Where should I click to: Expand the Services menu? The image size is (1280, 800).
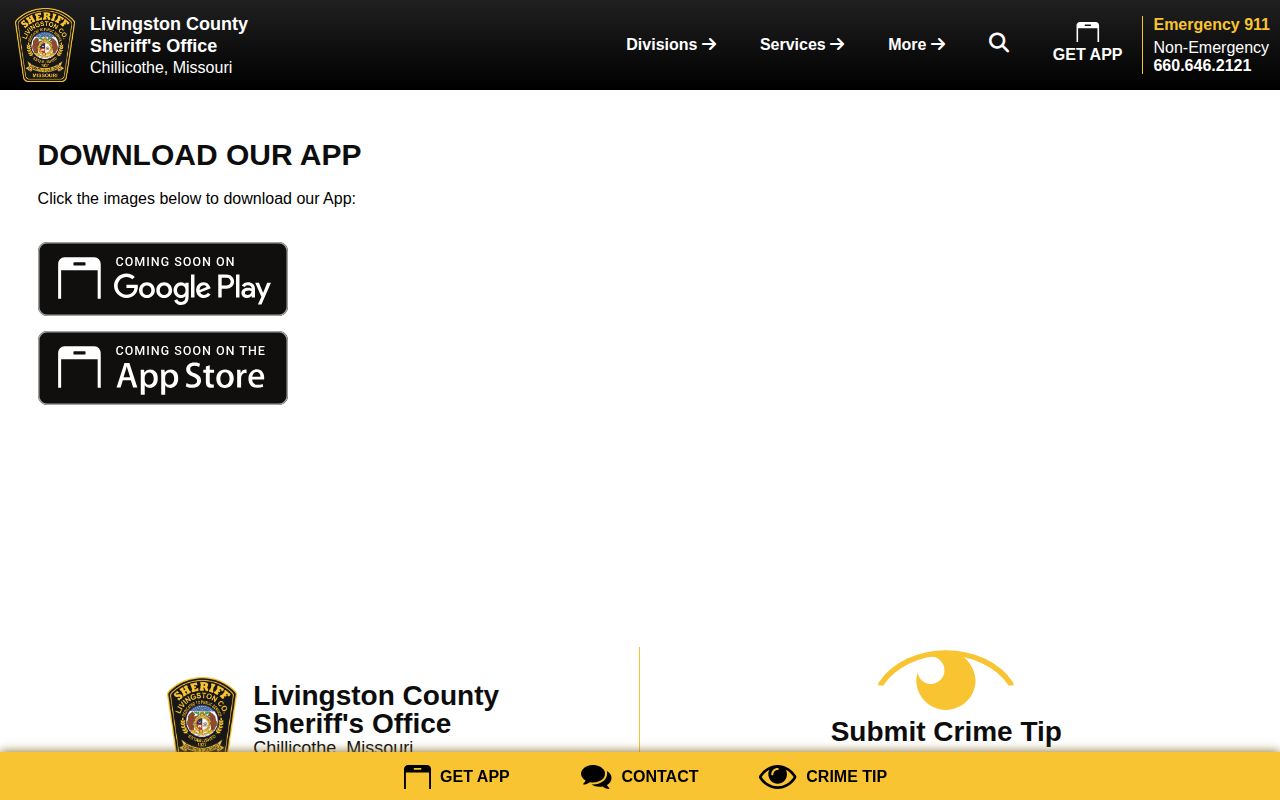pos(802,44)
